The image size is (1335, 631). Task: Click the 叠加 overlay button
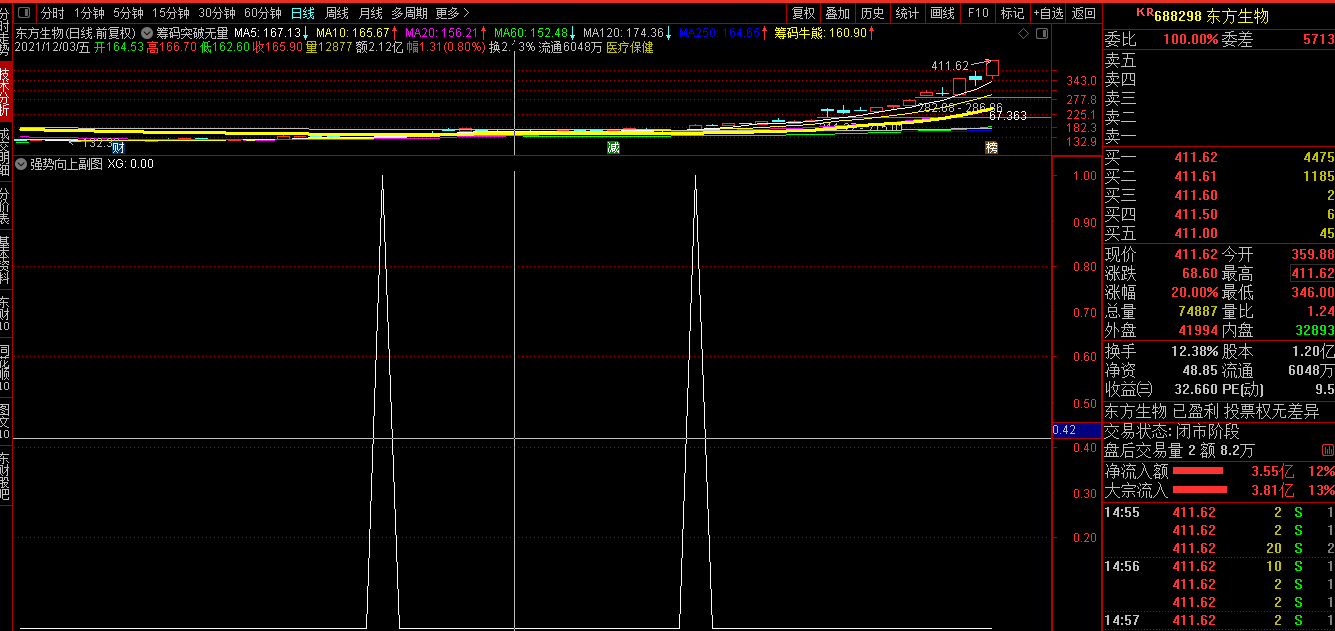tap(838, 13)
